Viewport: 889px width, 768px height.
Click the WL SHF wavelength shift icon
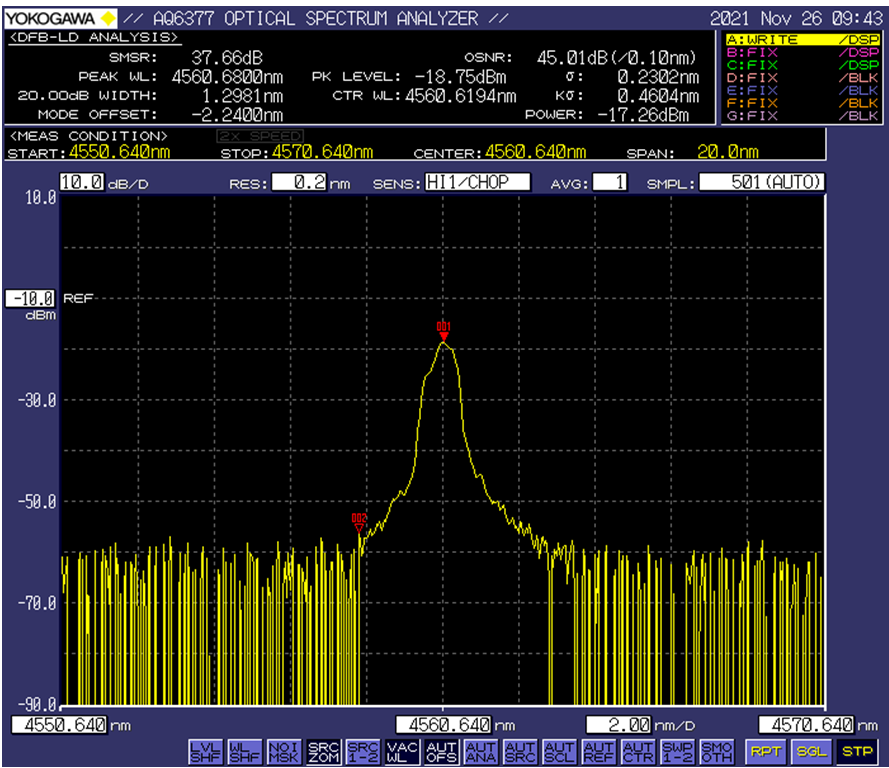pos(243,751)
